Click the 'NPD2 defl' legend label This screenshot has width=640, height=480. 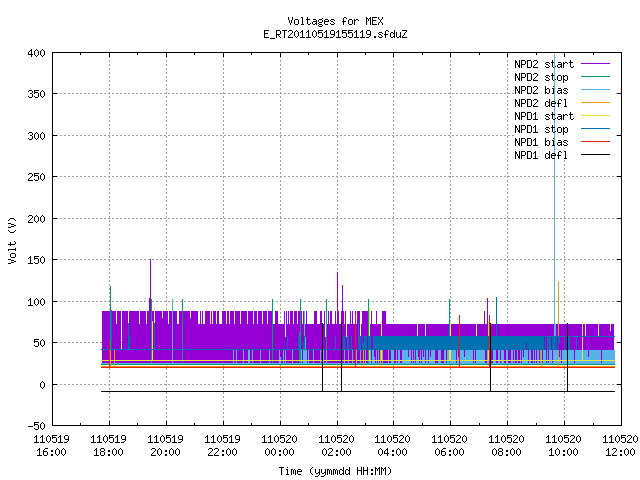[x=541, y=103]
